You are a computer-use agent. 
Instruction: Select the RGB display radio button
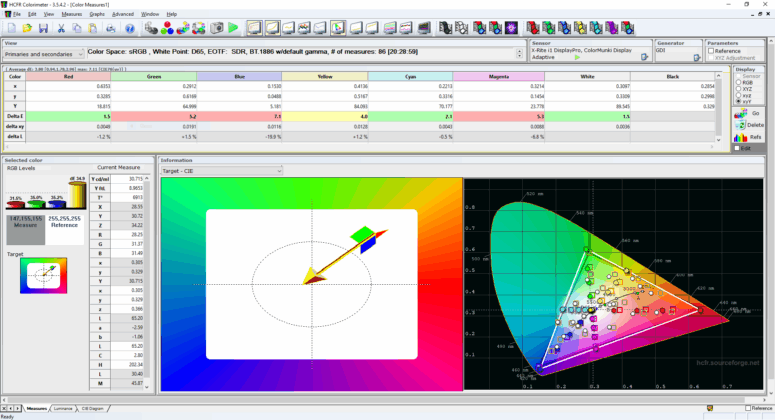(x=738, y=83)
